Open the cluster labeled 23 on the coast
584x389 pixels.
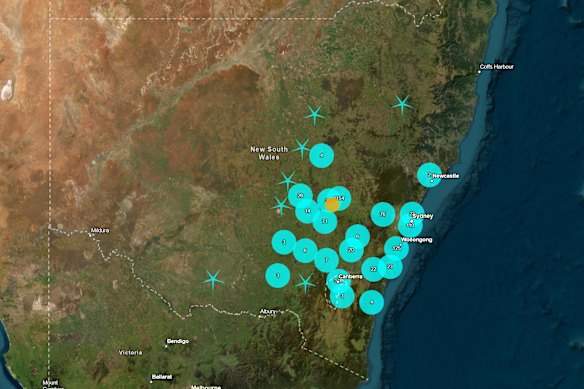(390, 266)
